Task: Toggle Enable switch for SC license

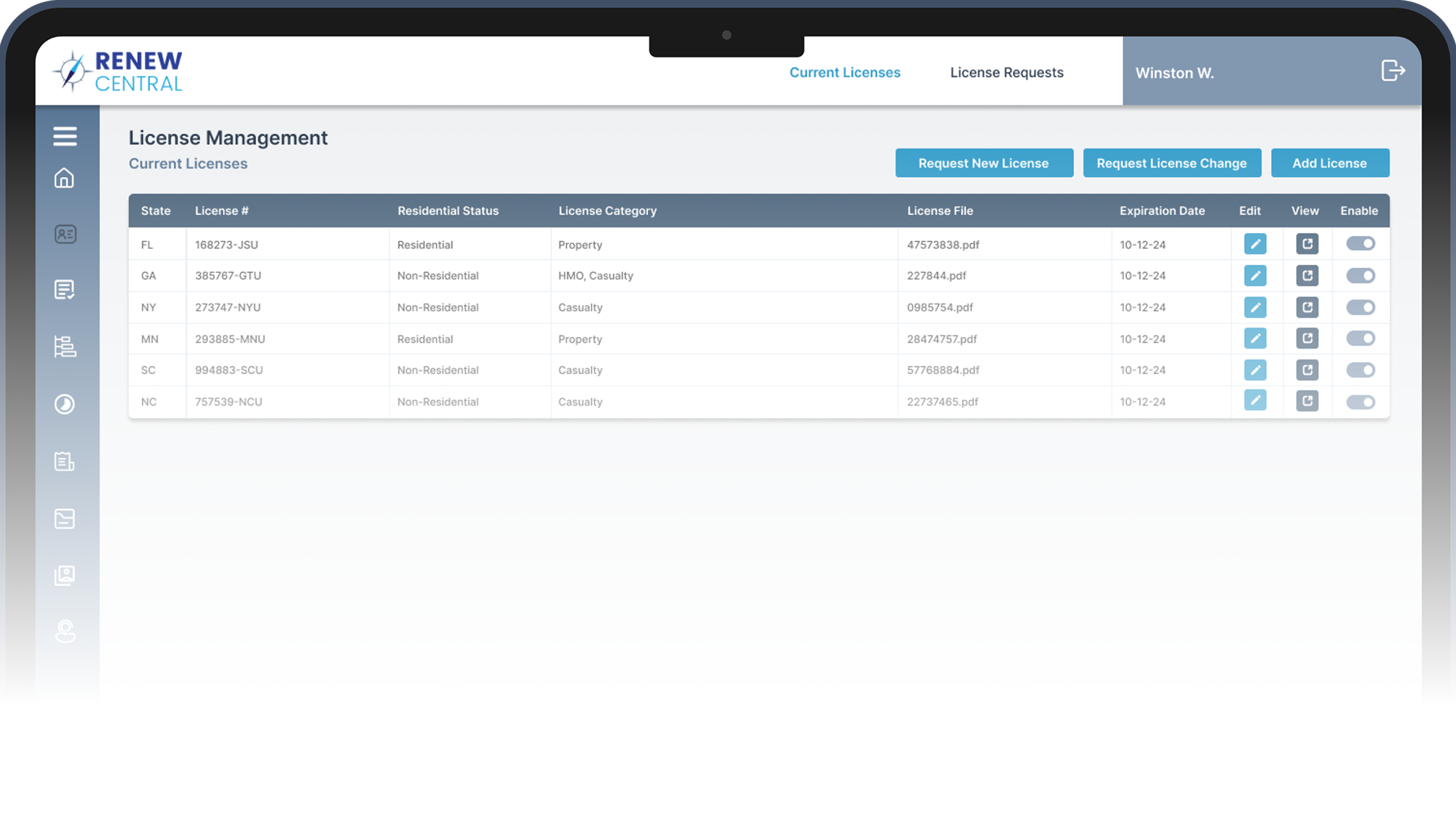Action: pos(1360,370)
